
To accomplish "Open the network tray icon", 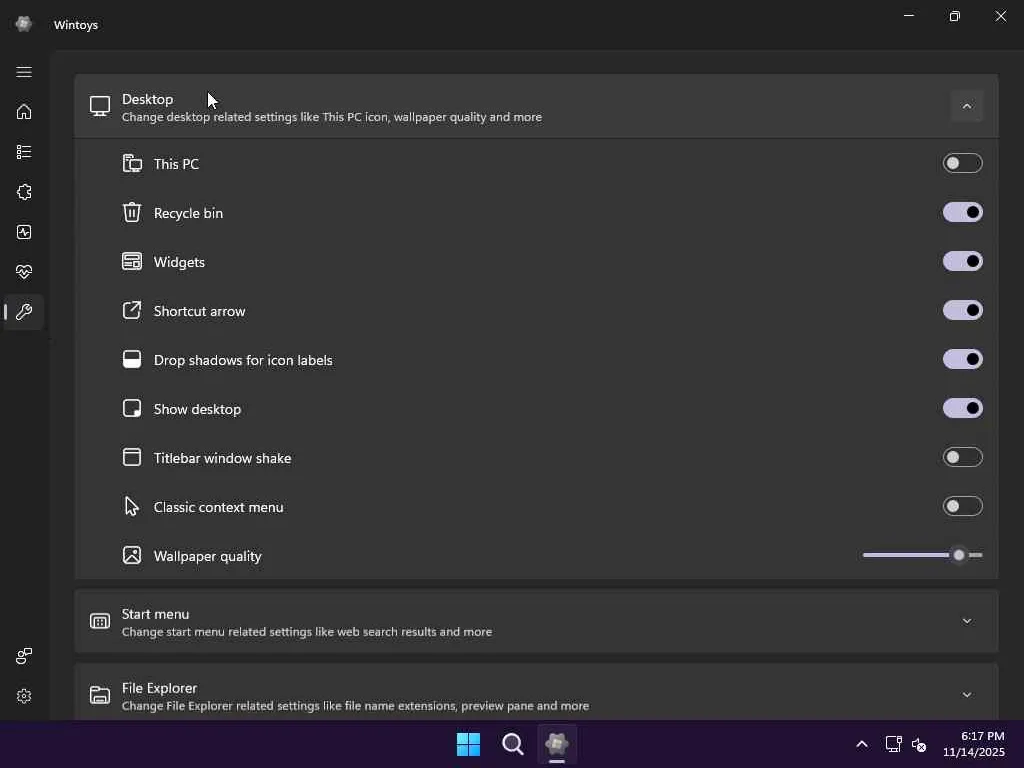I will [893, 744].
